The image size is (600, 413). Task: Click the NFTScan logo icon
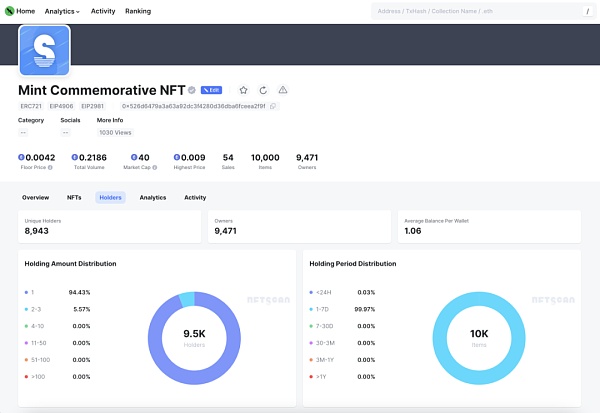click(x=9, y=10)
